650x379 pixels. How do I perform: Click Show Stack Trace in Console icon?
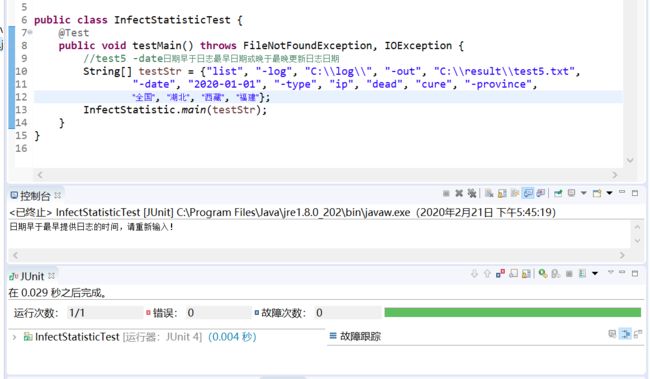pyautogui.click(x=612, y=334)
